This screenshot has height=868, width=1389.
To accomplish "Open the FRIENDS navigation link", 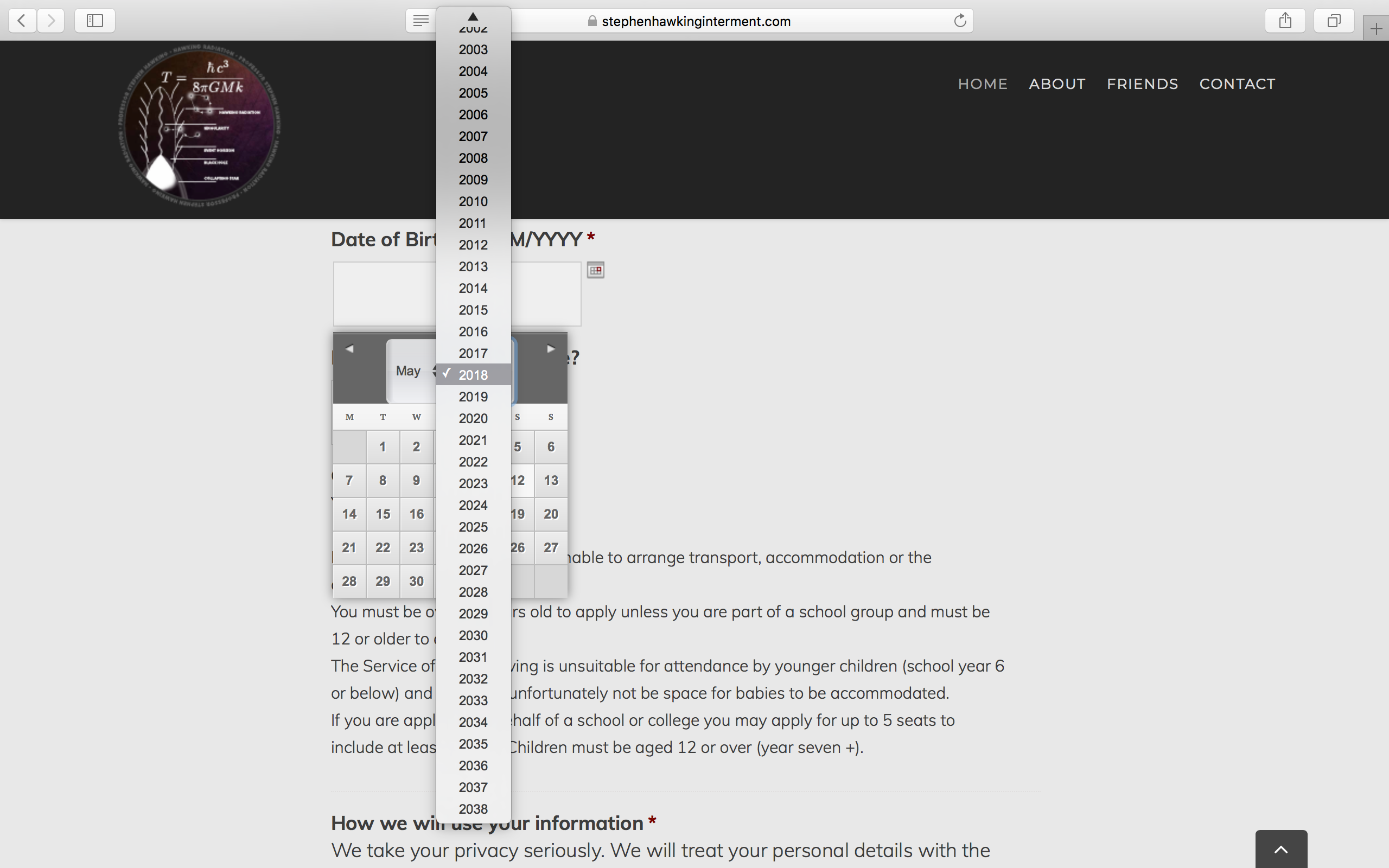I will coord(1142,84).
